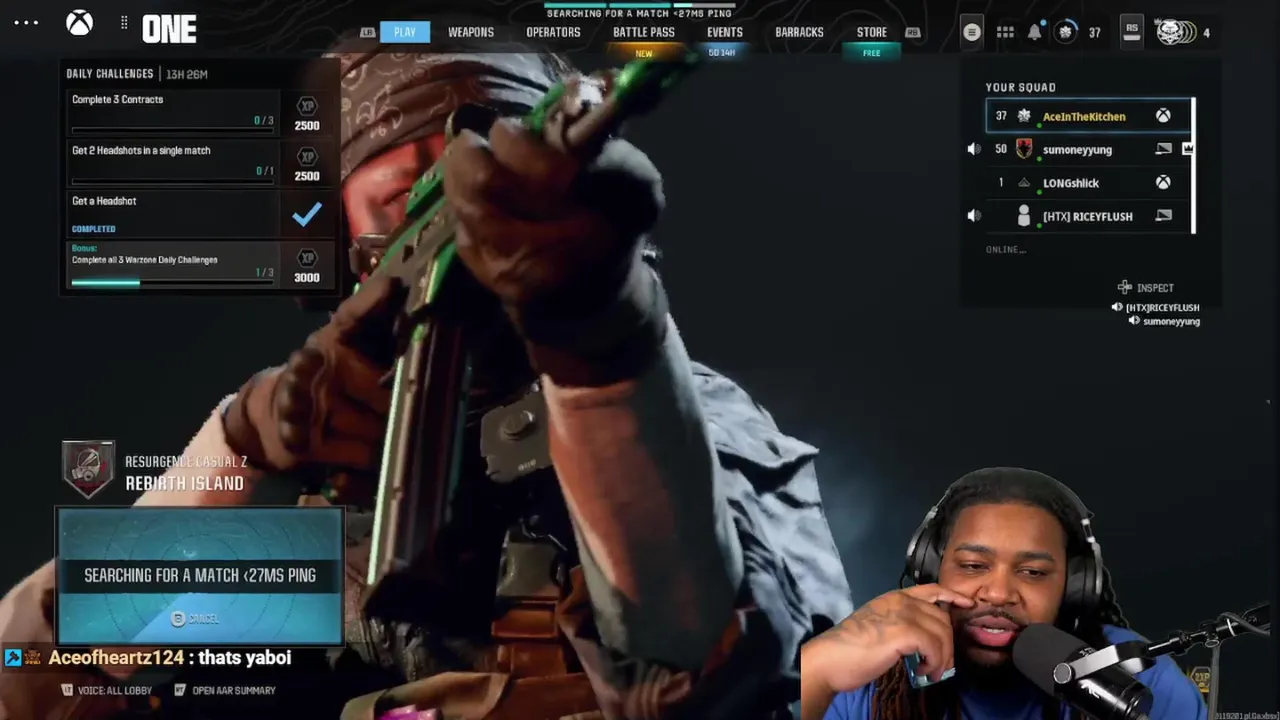Click Voice: All Lobby label

pyautogui.click(x=114, y=690)
